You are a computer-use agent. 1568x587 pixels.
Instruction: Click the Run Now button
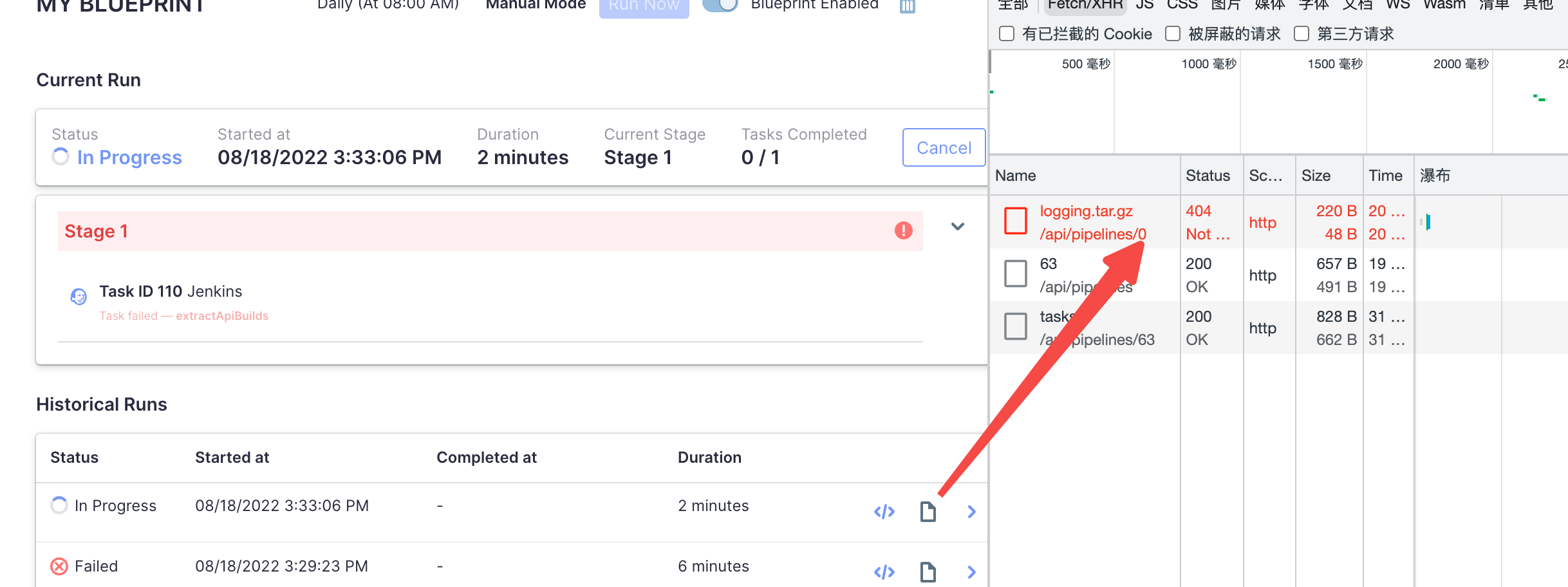click(644, 5)
